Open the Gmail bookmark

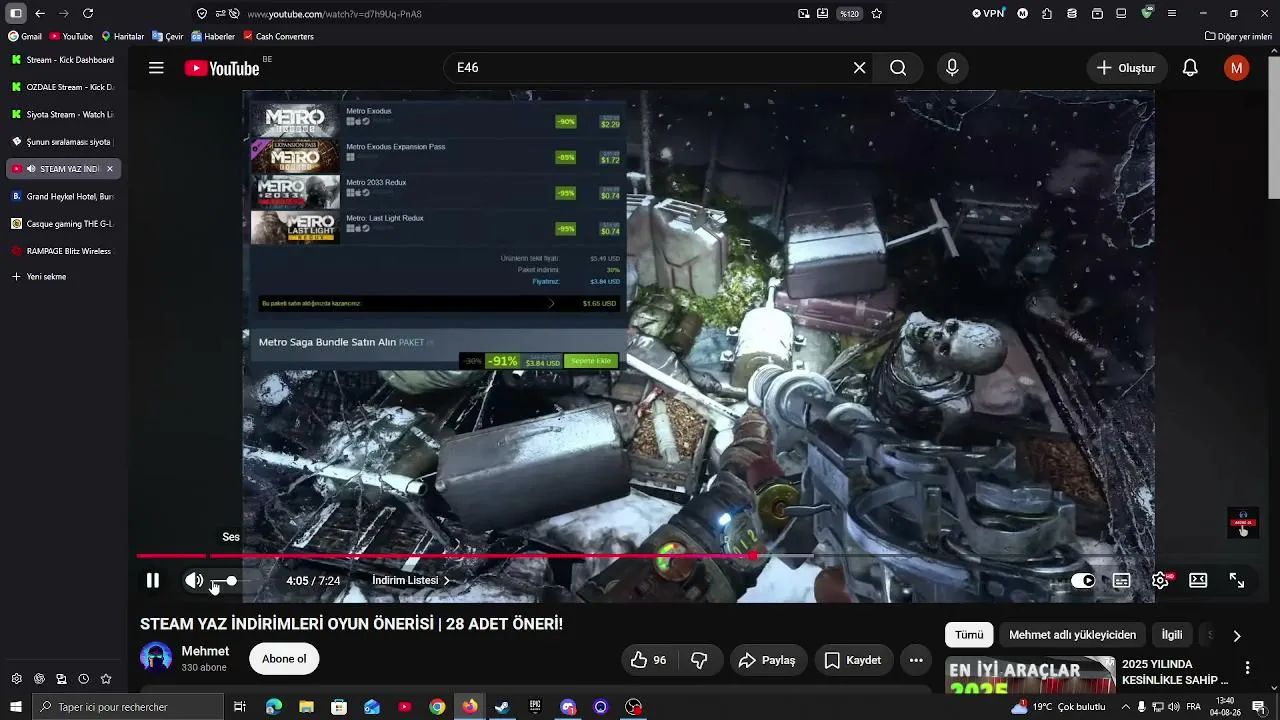point(25,37)
